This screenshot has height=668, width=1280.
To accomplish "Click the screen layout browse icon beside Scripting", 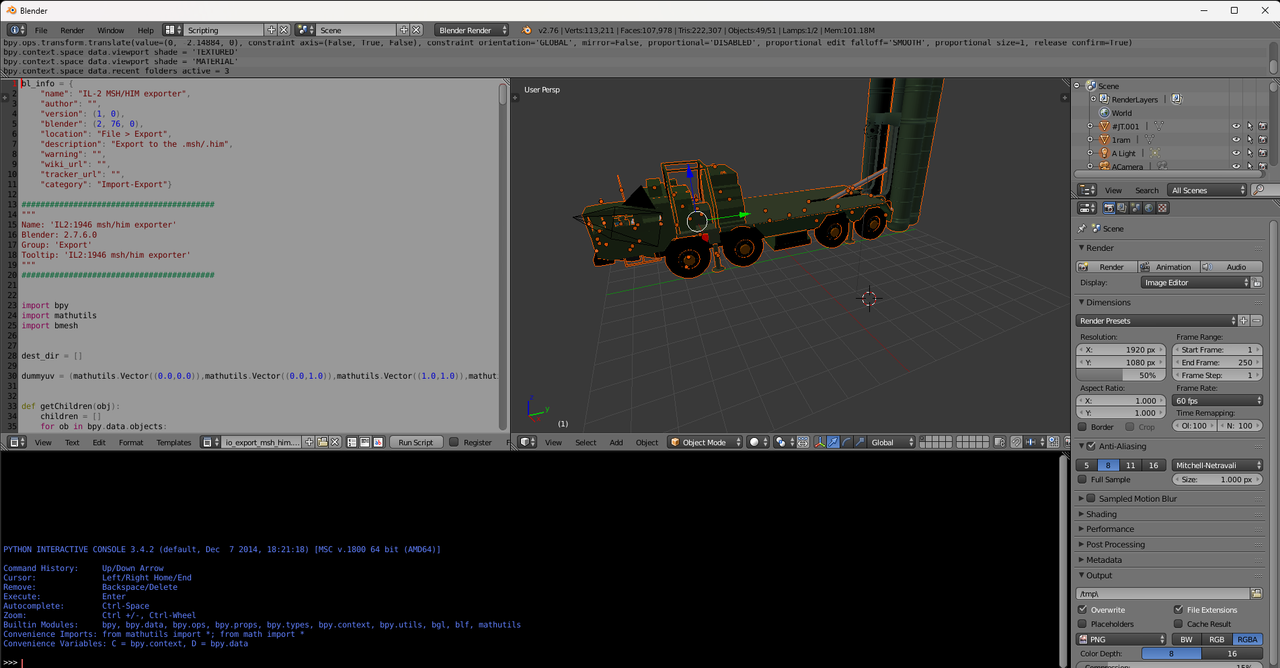I will pyautogui.click(x=173, y=30).
